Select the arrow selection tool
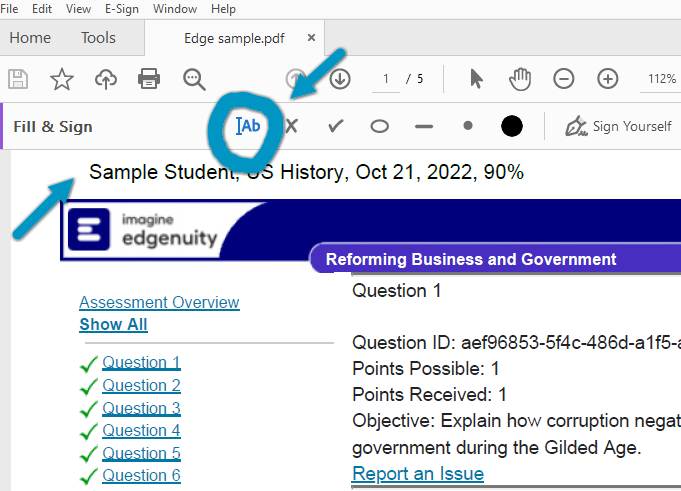The image size is (681, 491). coord(476,79)
